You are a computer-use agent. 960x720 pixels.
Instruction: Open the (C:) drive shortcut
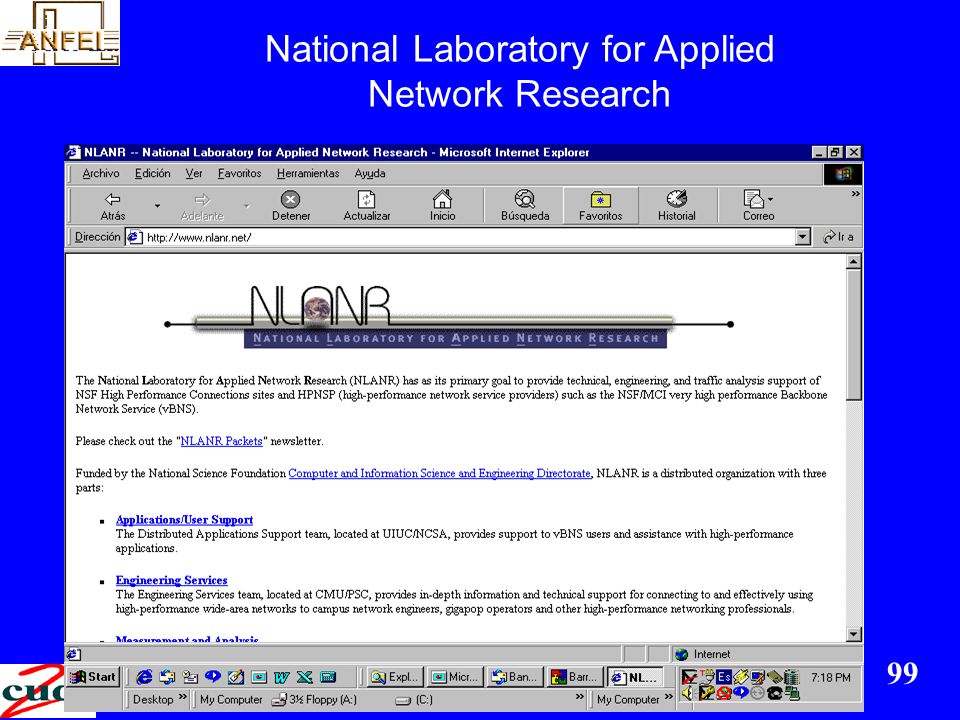[x=414, y=699]
